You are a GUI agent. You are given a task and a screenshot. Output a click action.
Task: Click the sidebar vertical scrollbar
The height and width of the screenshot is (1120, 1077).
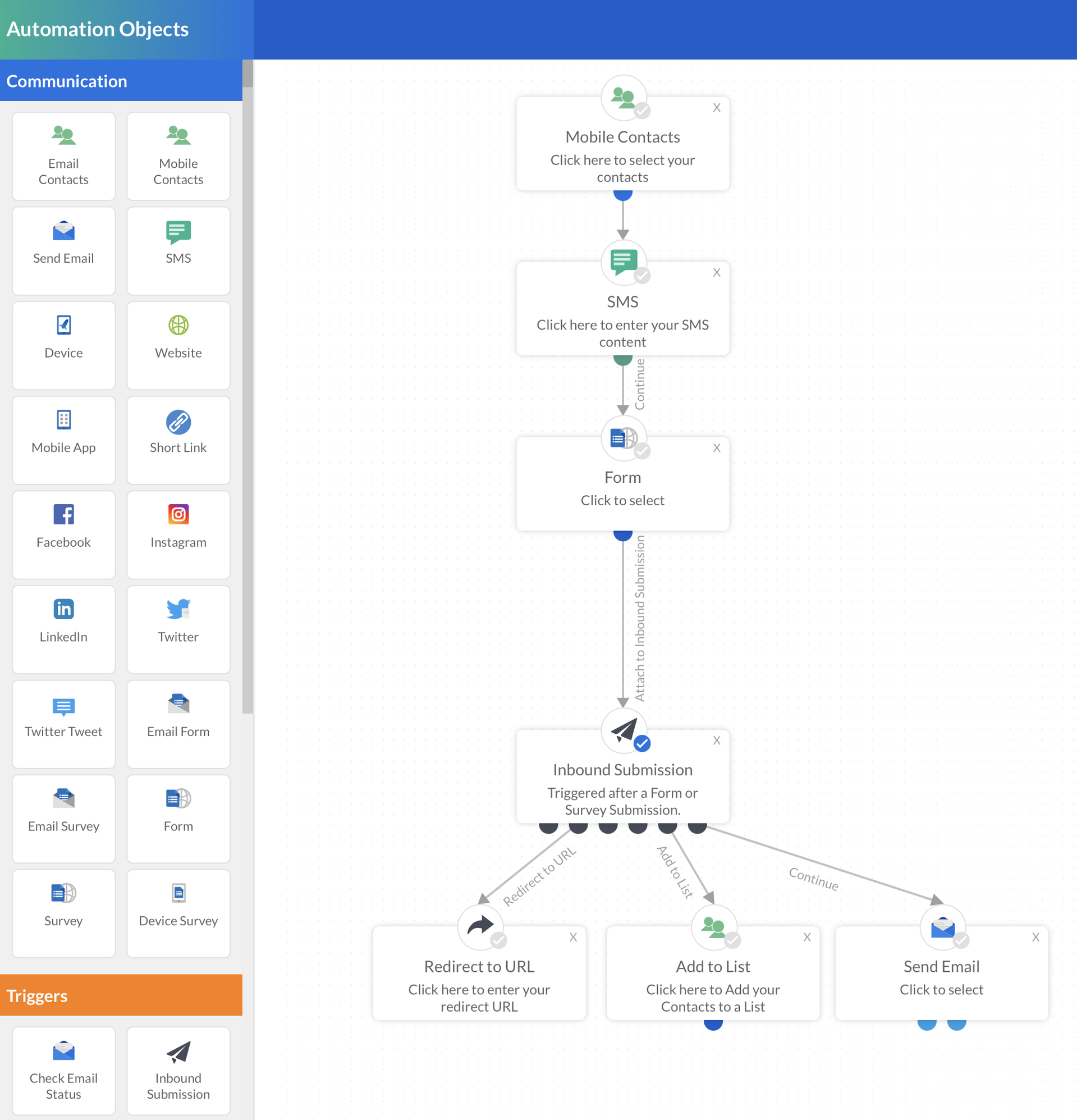[248, 400]
